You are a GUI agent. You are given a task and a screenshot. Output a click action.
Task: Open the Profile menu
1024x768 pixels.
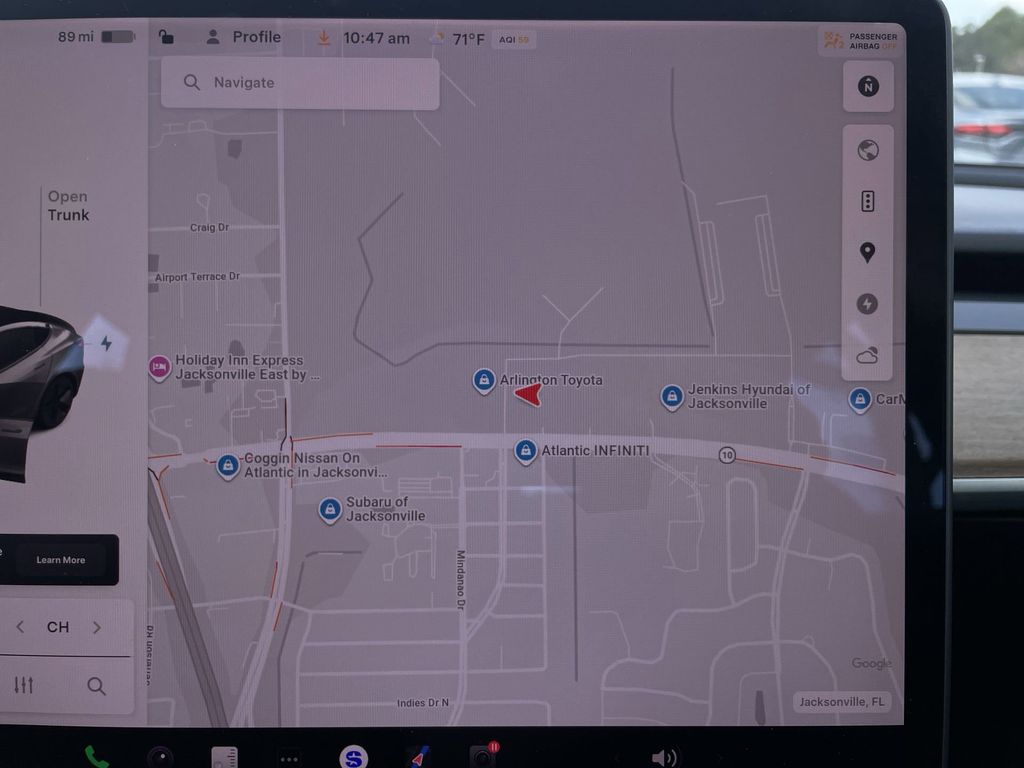(x=244, y=37)
